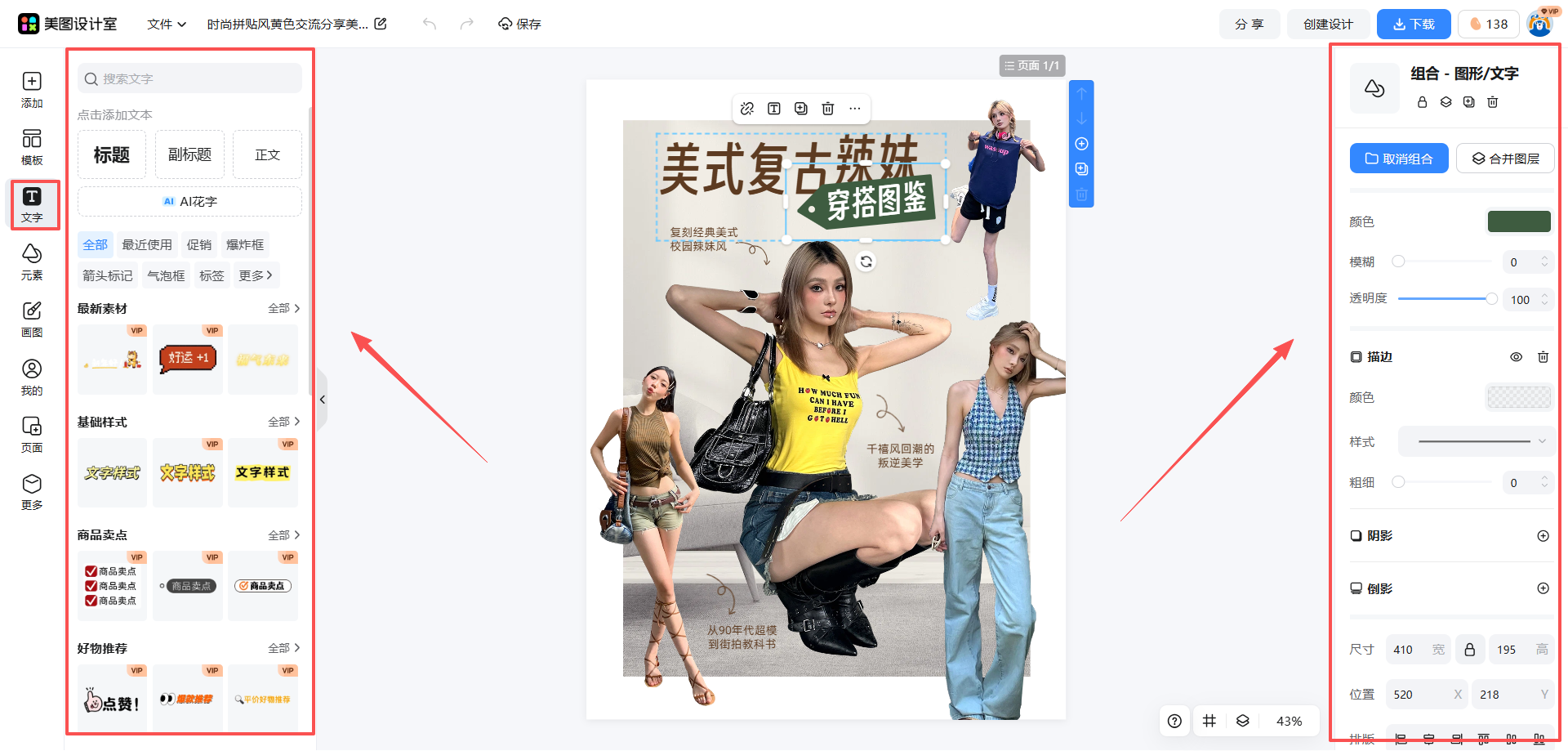Open help question mark icon
Viewport: 1568px width, 751px height.
tap(1174, 721)
